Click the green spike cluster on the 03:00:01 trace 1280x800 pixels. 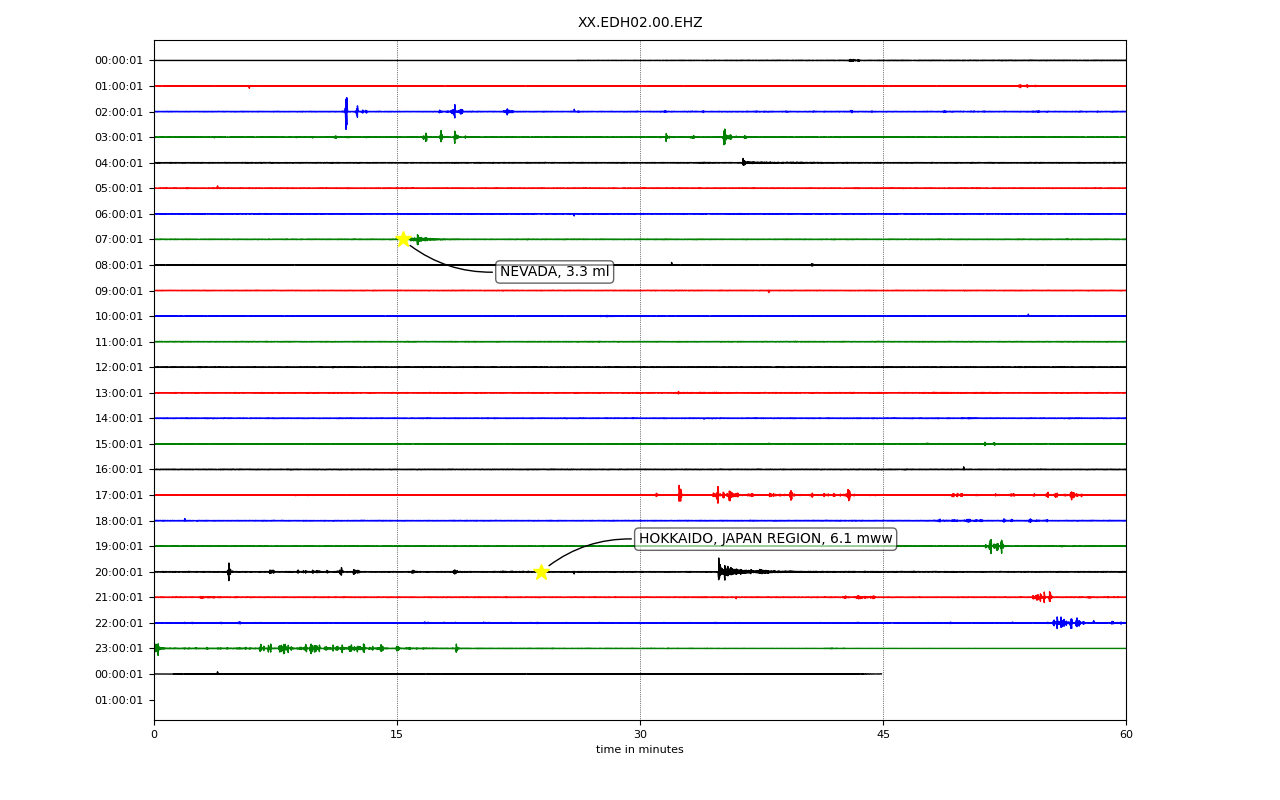tap(726, 137)
